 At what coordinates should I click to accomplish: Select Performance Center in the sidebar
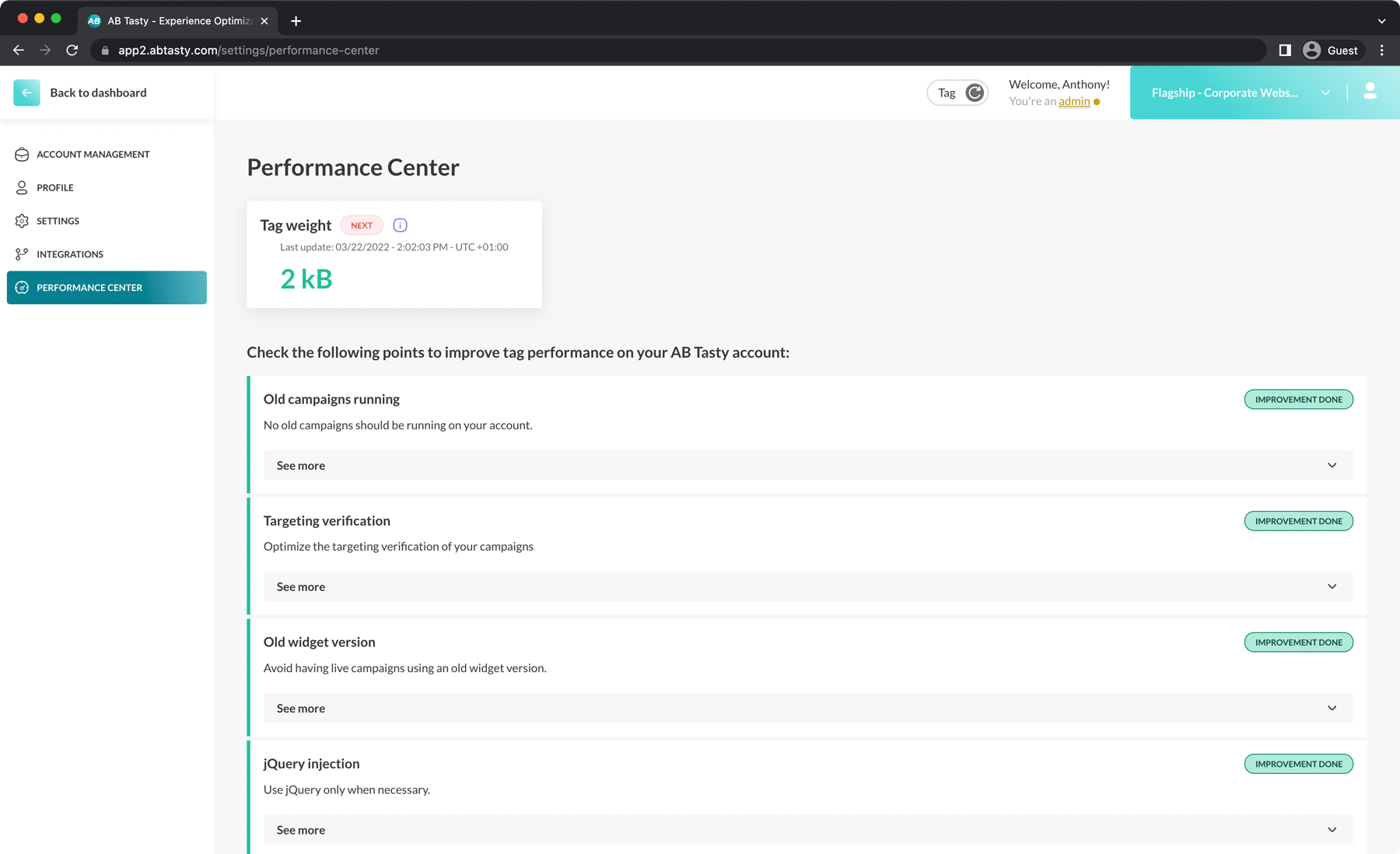click(x=107, y=288)
